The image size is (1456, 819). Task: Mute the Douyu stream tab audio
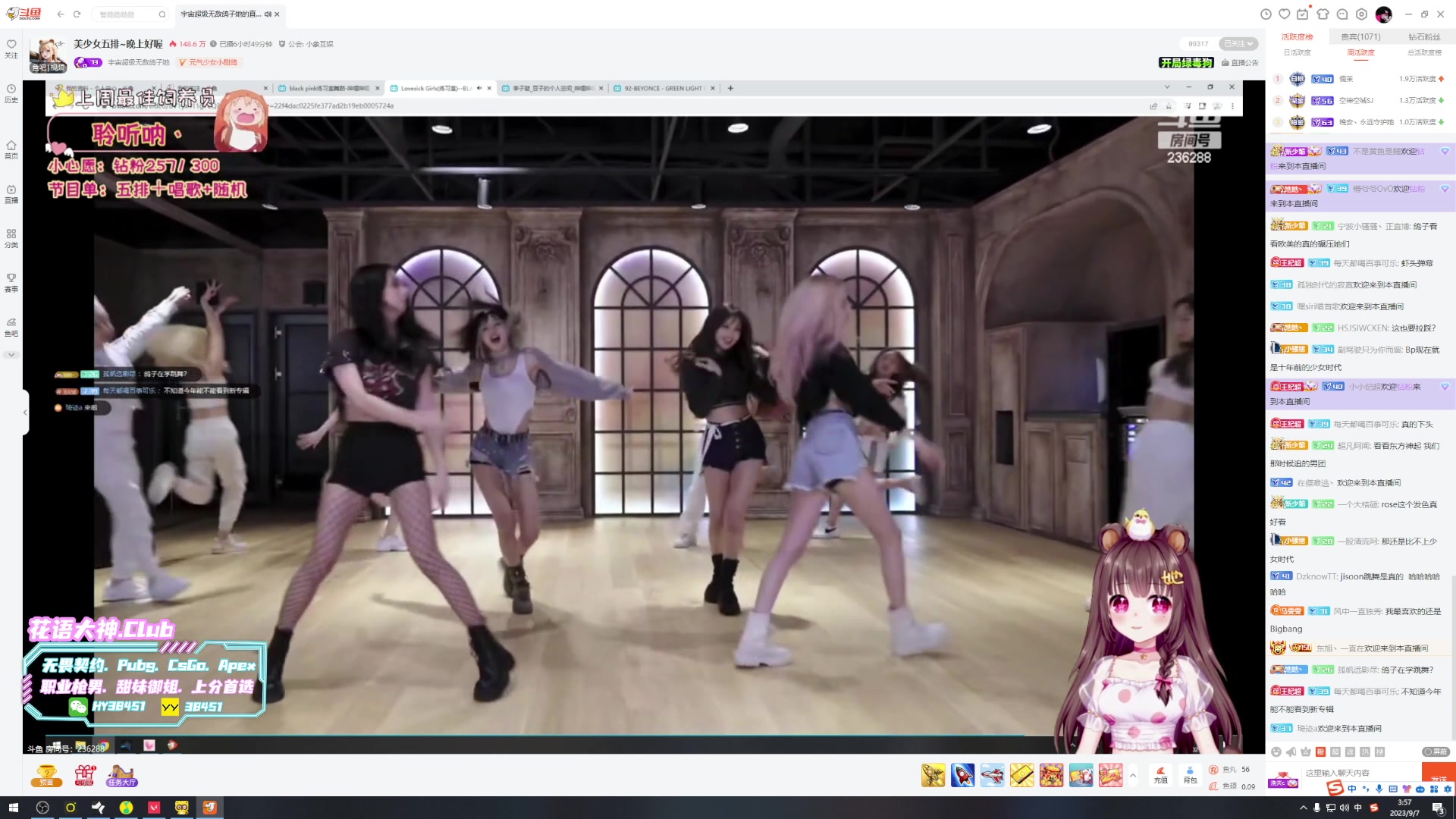click(268, 14)
